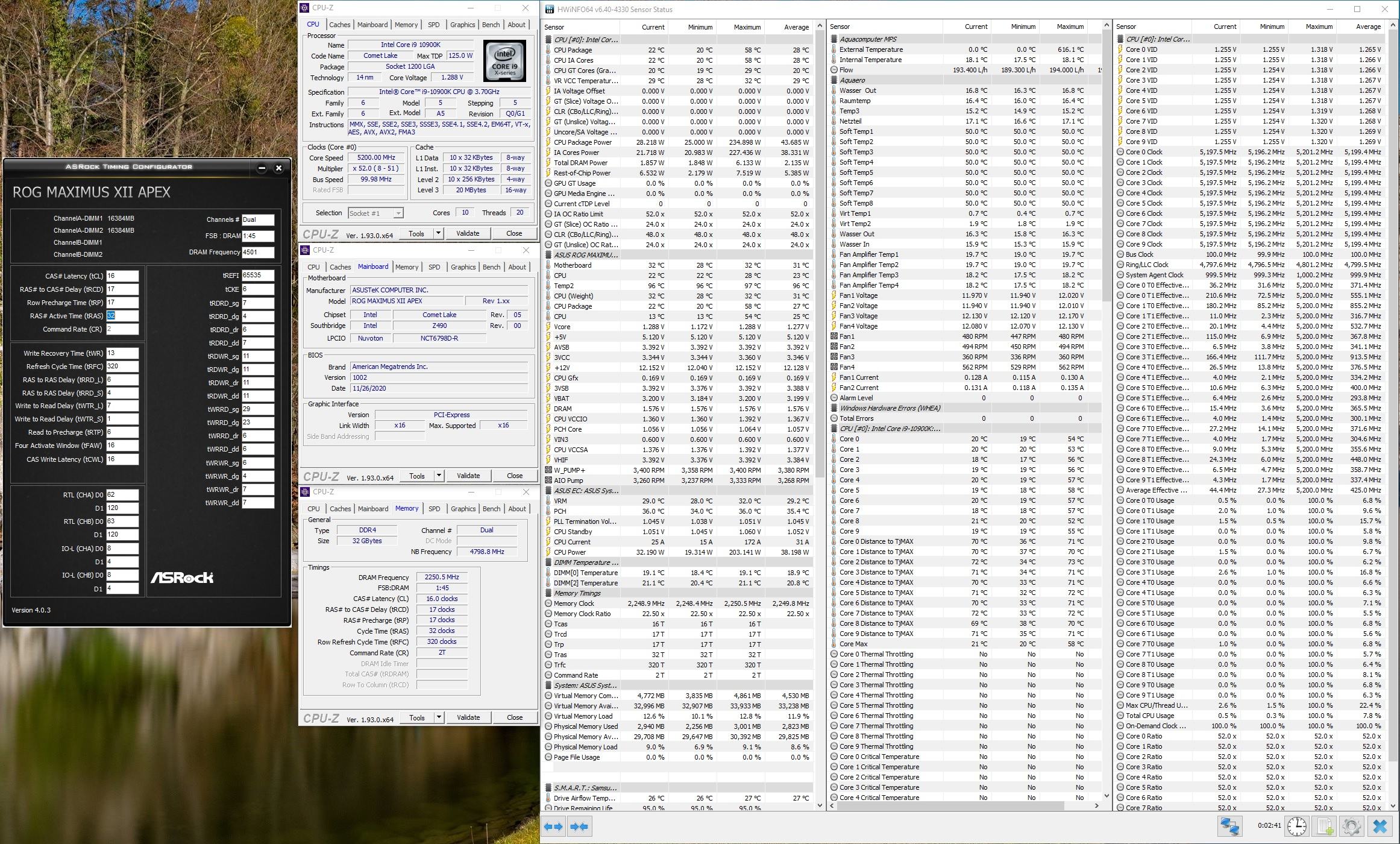Click the Flow sensor circle icon
This screenshot has height=844, width=1400.
[834, 70]
